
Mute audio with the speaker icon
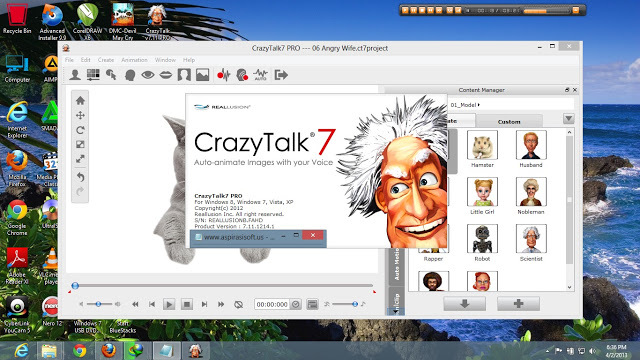tap(81, 304)
